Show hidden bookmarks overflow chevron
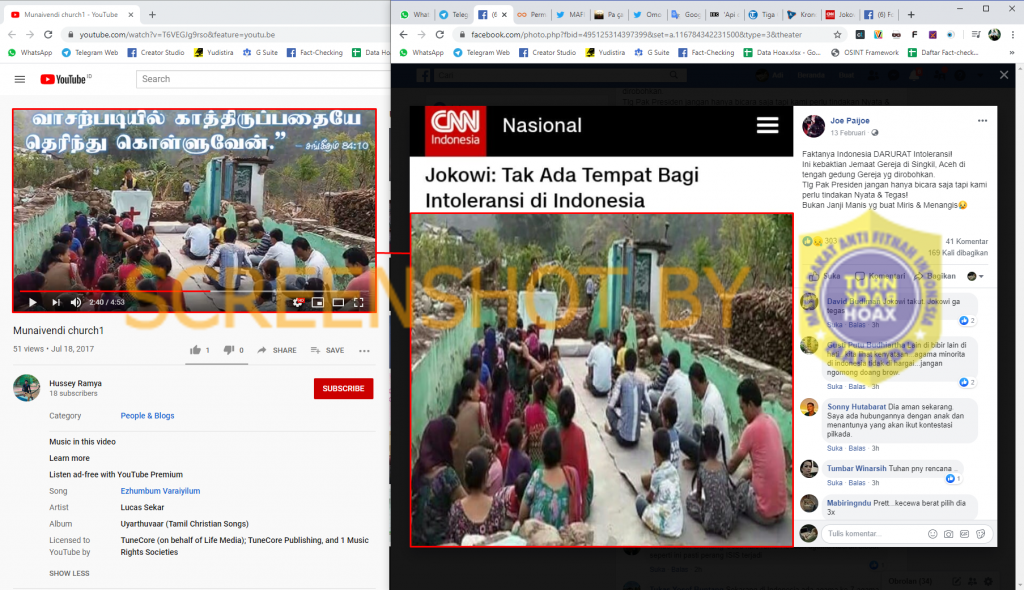The image size is (1024, 590). point(1012,52)
